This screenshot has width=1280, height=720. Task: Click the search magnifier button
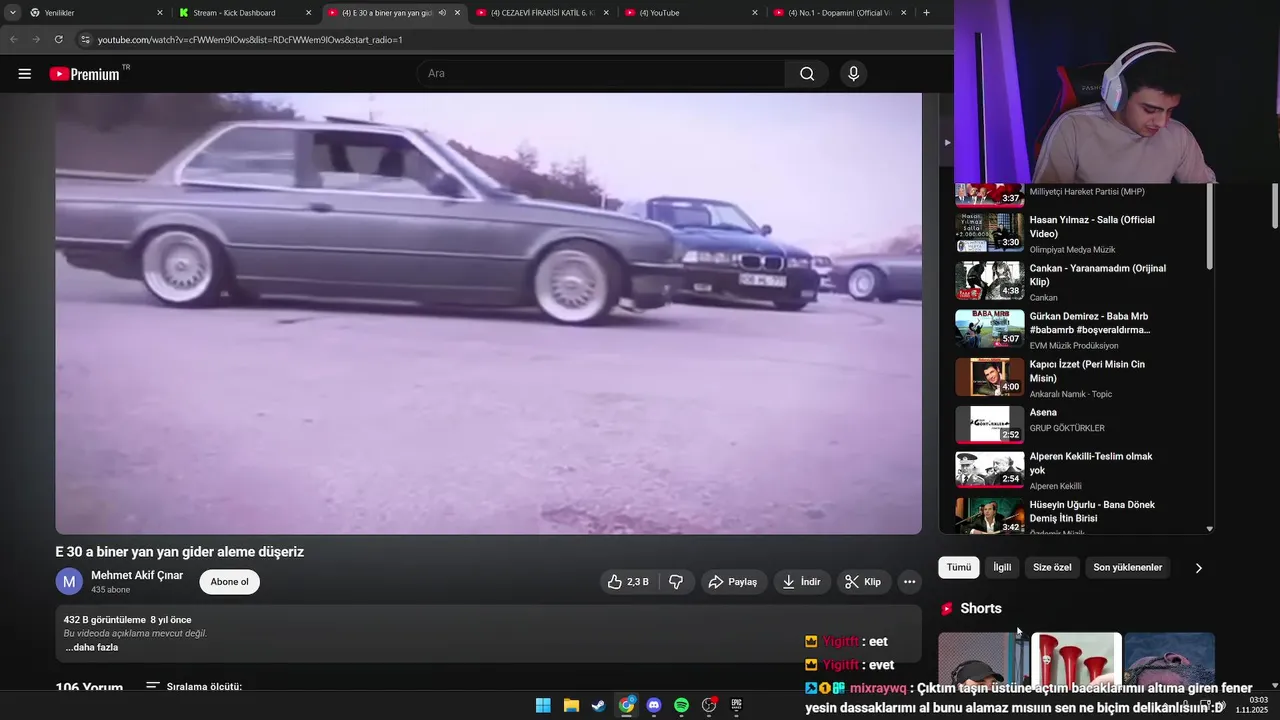pos(807,73)
